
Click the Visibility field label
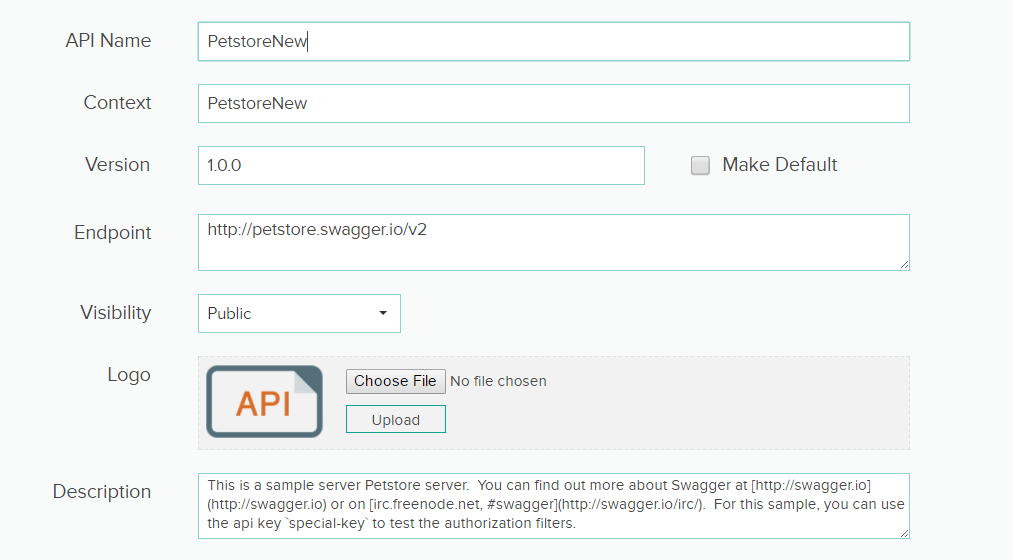116,313
